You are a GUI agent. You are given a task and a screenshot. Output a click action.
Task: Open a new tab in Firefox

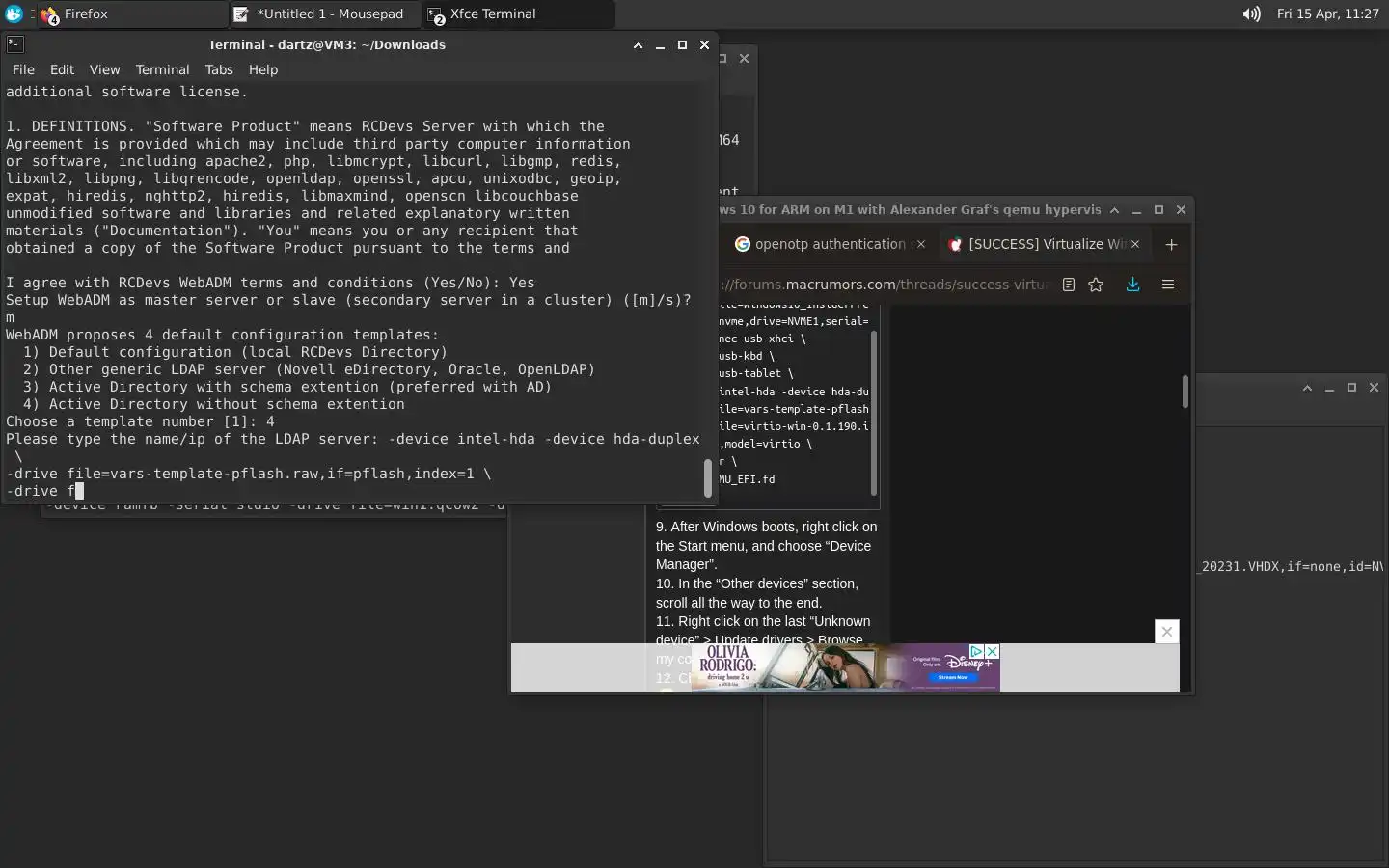(1171, 244)
